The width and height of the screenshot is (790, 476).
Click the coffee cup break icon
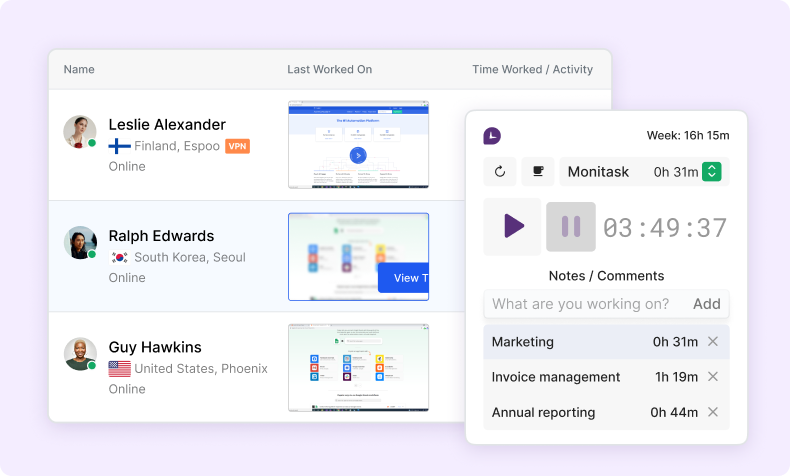point(538,172)
